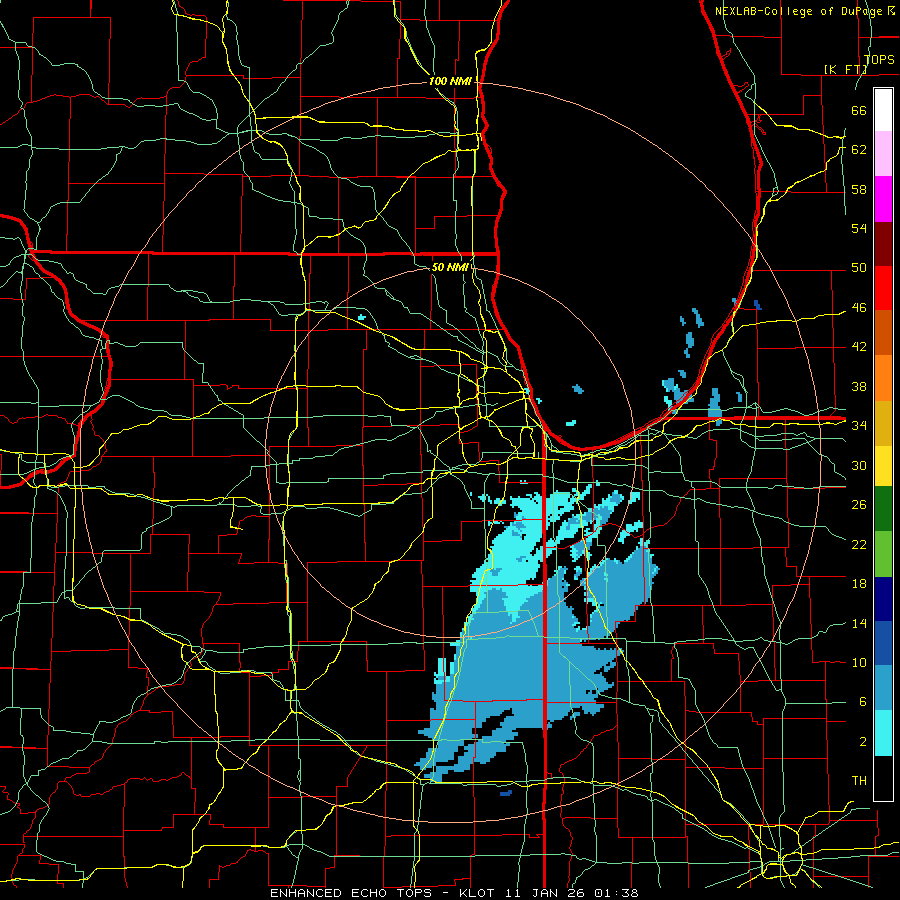Image resolution: width=900 pixels, height=900 pixels.
Task: Click the navy blue legend swatch
Action: (x=883, y=599)
